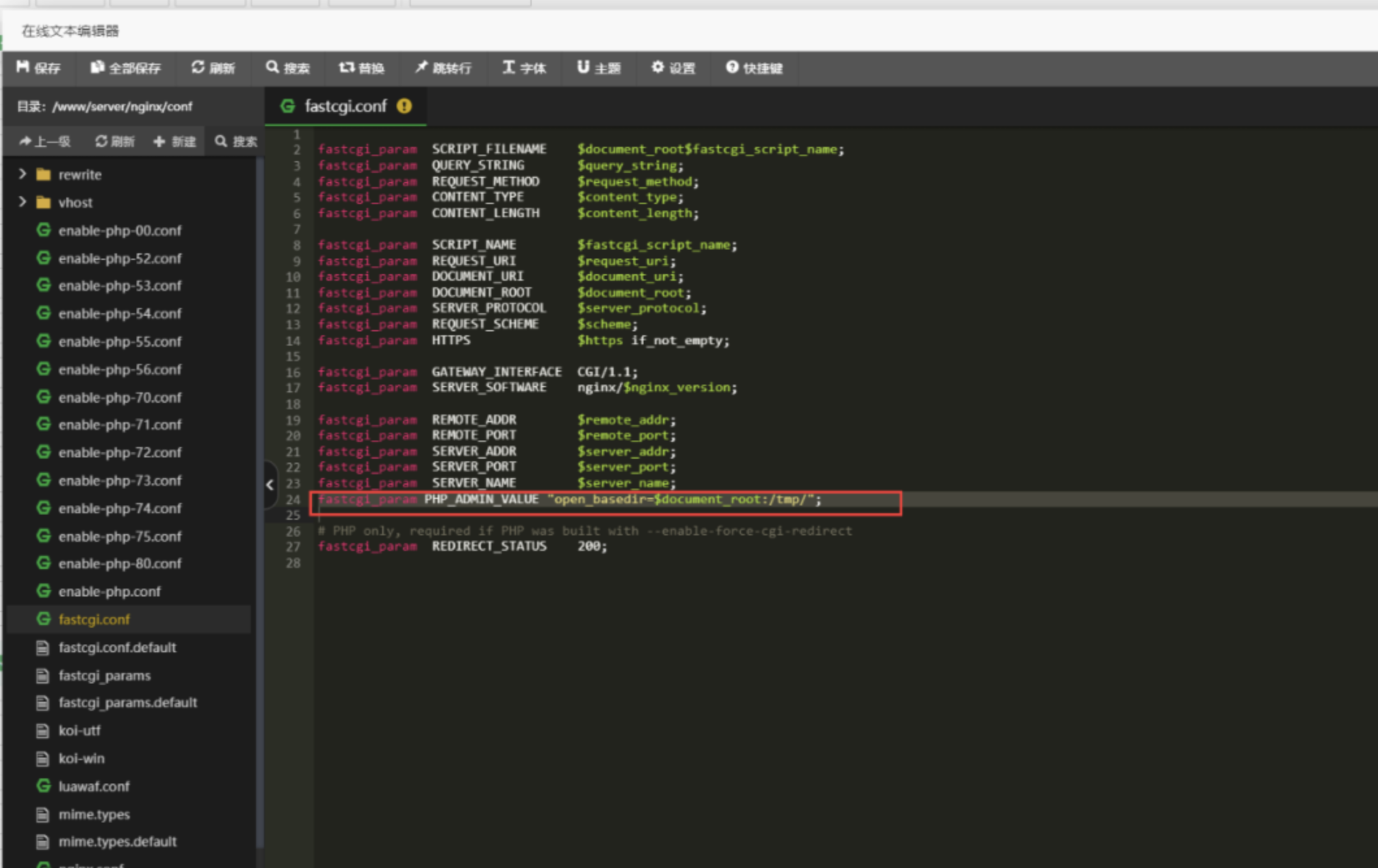Open enable-php-75.conf file

120,537
